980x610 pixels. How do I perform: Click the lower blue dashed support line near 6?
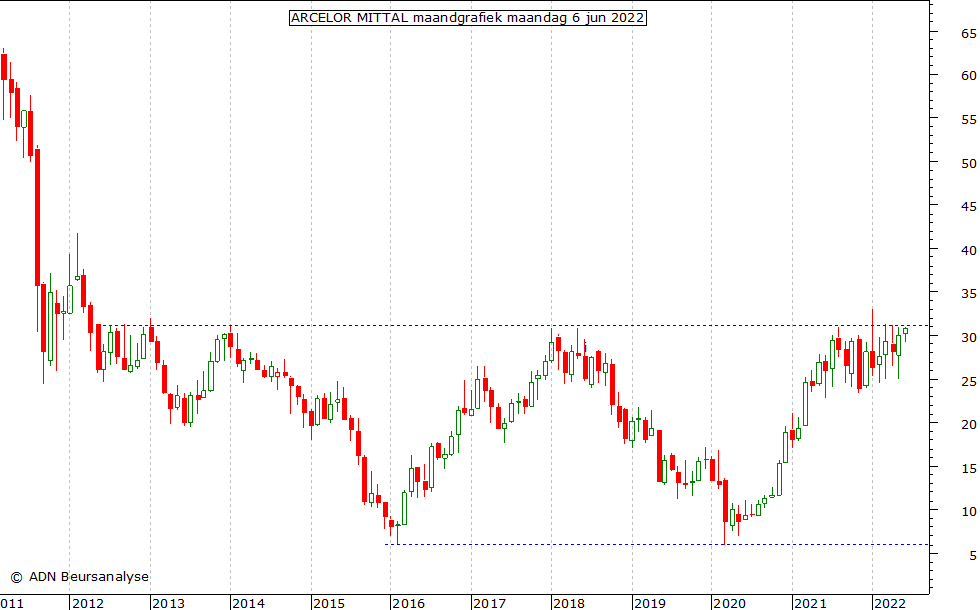[657, 544]
